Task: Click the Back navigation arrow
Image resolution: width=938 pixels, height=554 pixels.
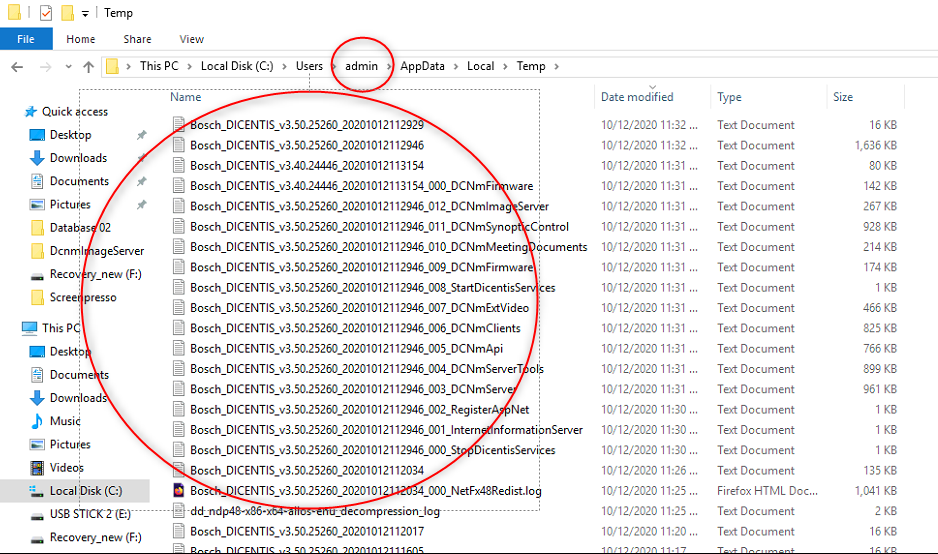Action: click(x=17, y=67)
